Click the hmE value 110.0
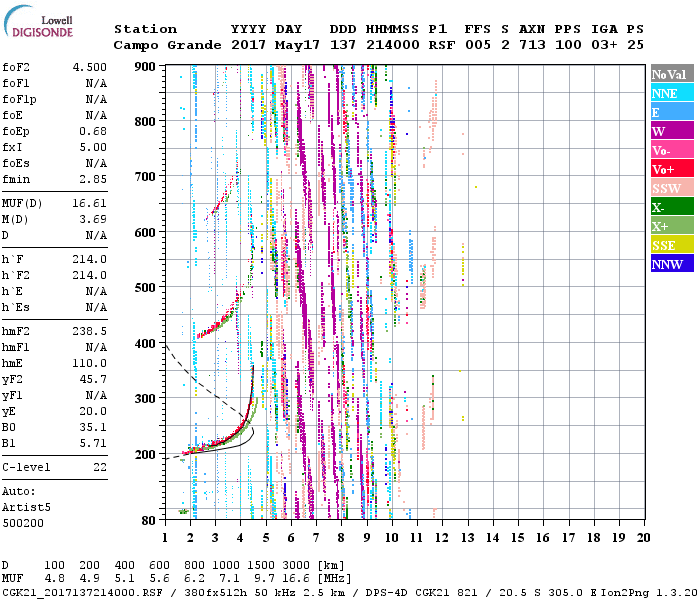 [x=90, y=363]
